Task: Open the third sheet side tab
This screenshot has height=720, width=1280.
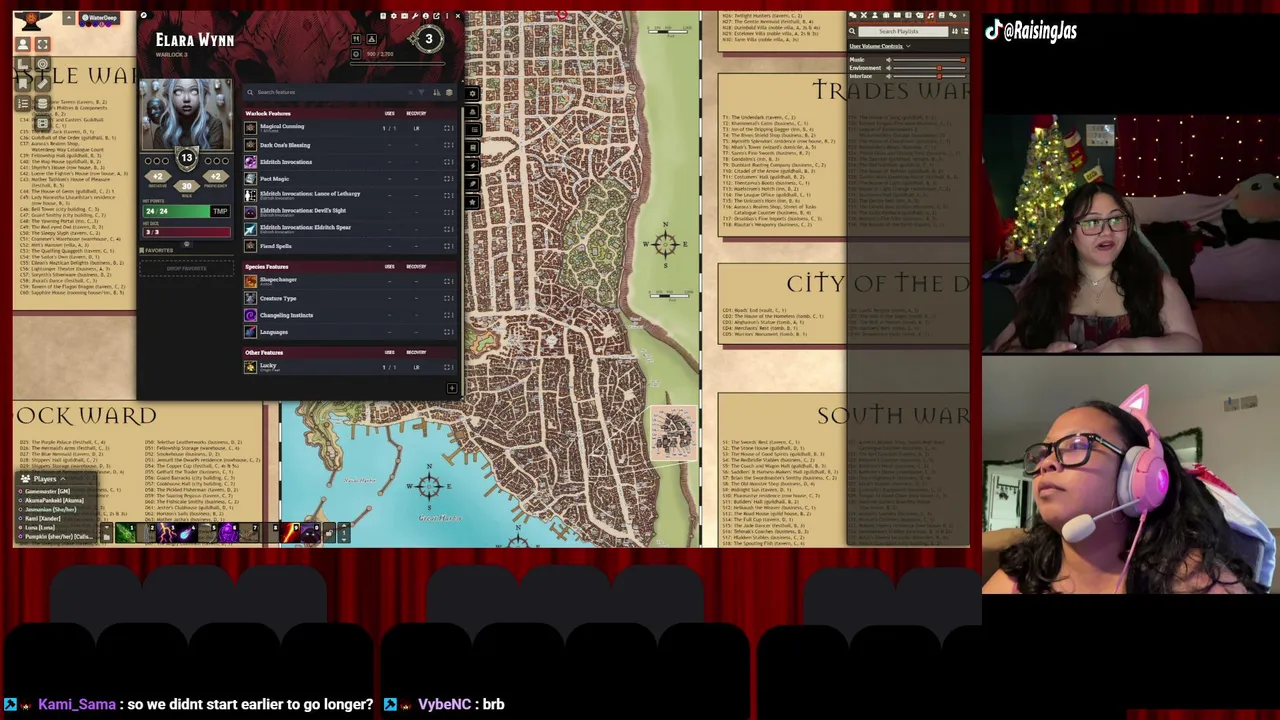Action: pos(472,130)
